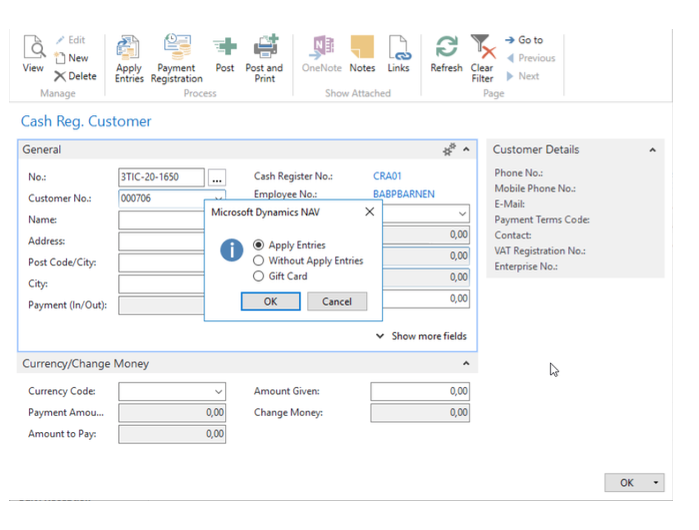Viewport: 699px width, 530px height.
Task: Click the Amount Given input field
Action: pyautogui.click(x=420, y=391)
